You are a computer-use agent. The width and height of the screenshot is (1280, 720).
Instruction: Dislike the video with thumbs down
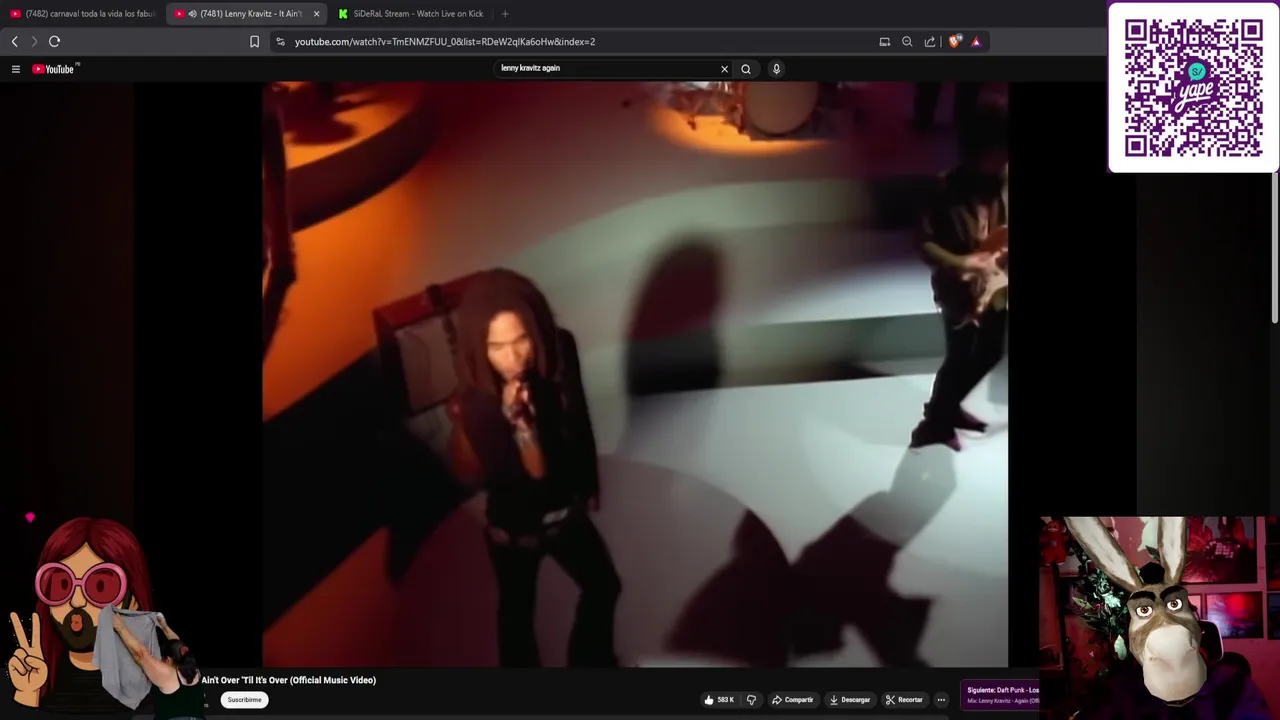coord(751,700)
